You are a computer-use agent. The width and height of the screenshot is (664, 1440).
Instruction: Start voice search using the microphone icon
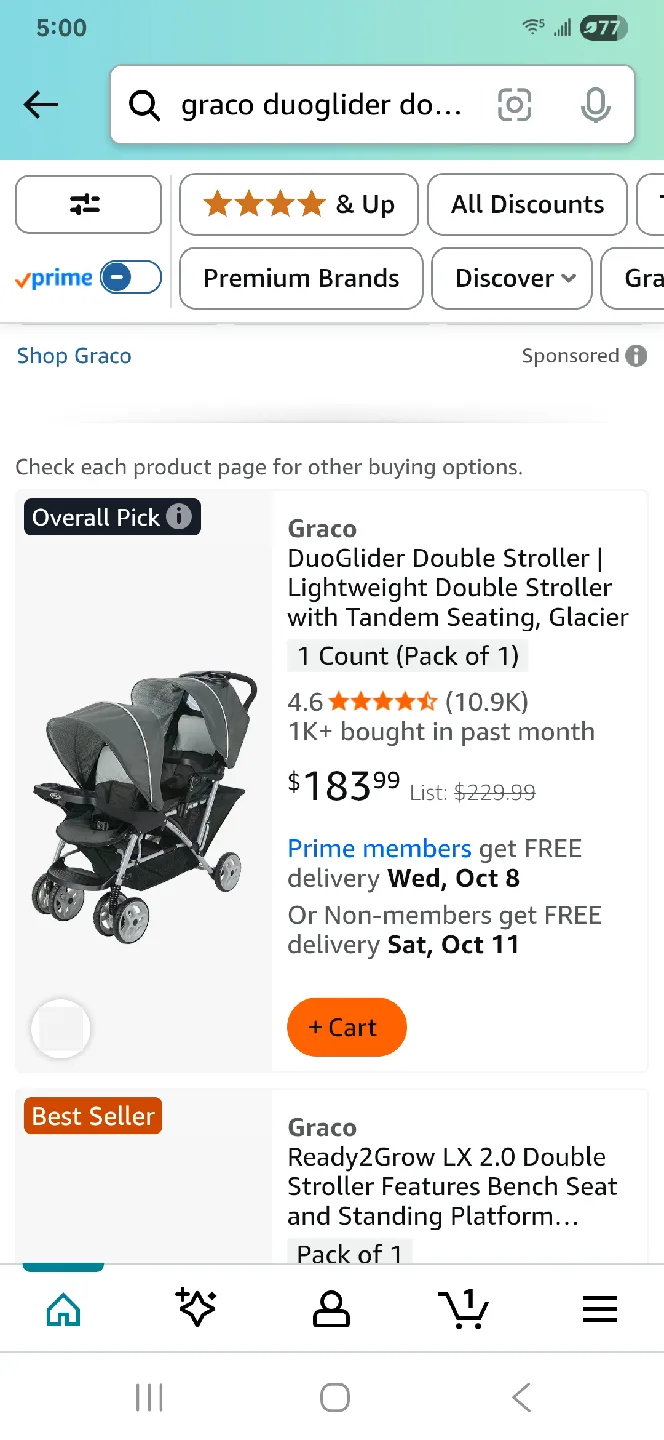point(595,104)
